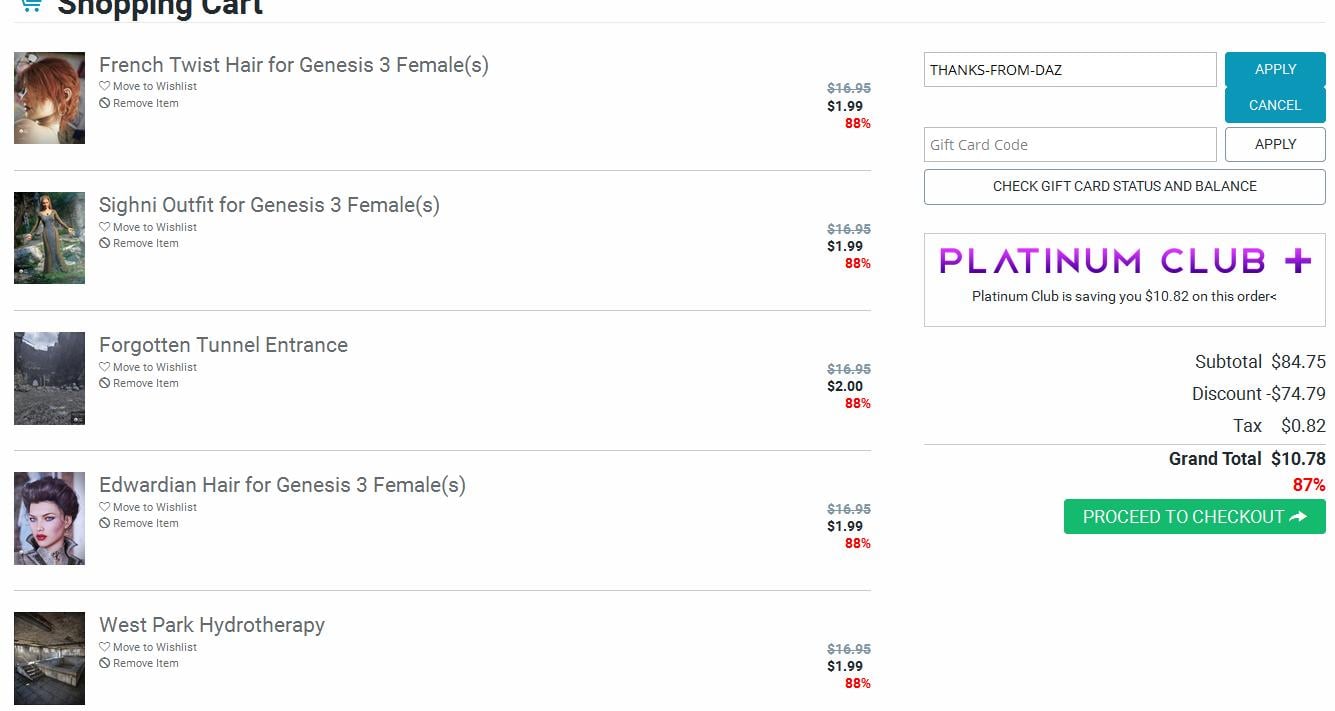This screenshot has height=711, width=1335.
Task: Click remove icon for Edwardian Hair
Action: click(x=104, y=524)
